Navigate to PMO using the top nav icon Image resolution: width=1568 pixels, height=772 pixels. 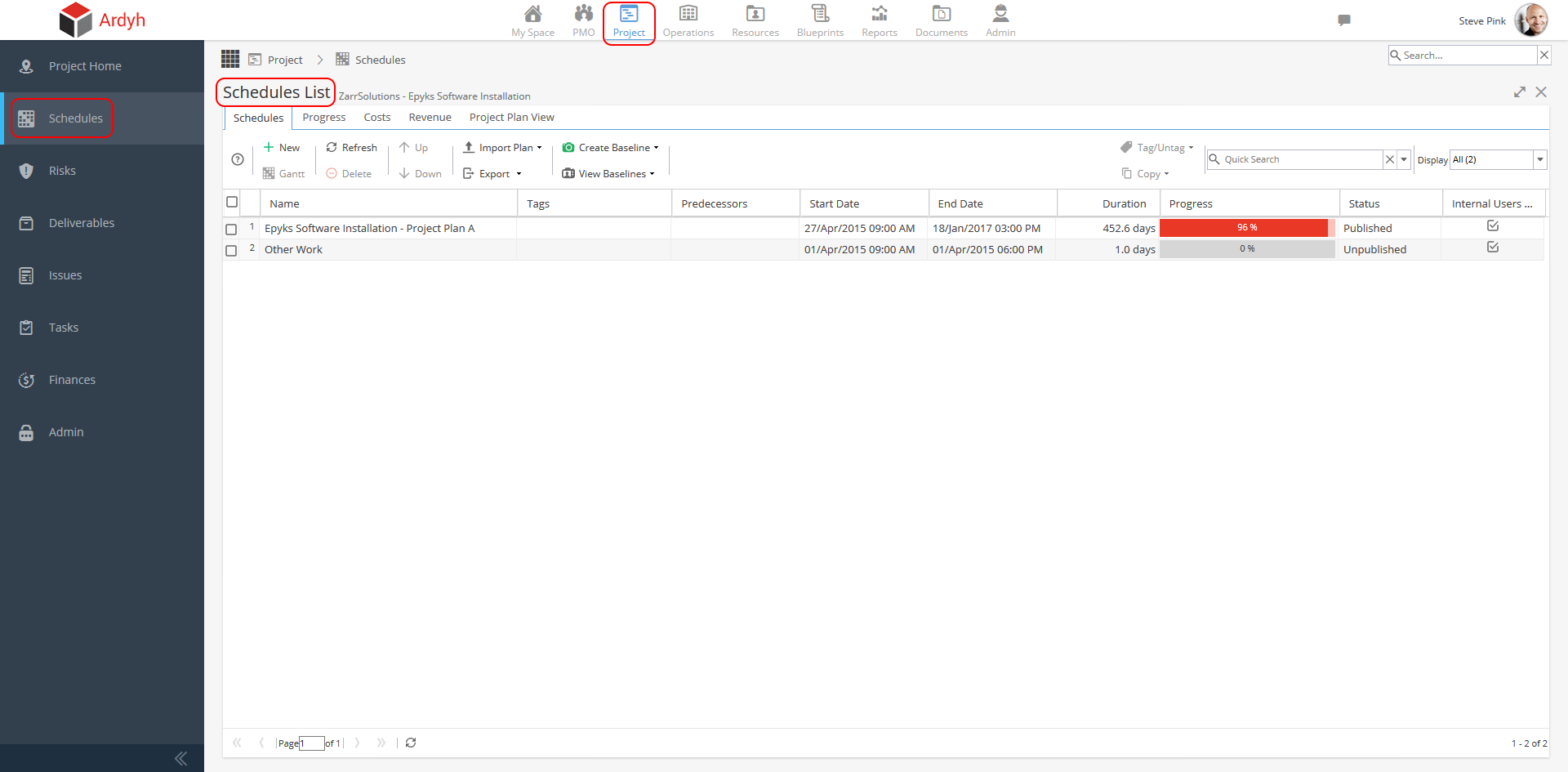click(583, 20)
